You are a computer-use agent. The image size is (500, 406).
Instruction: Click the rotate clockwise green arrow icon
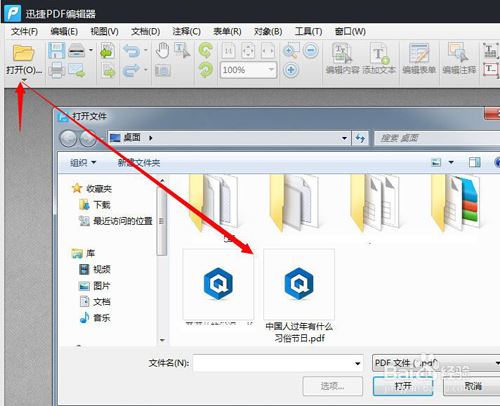[206, 50]
